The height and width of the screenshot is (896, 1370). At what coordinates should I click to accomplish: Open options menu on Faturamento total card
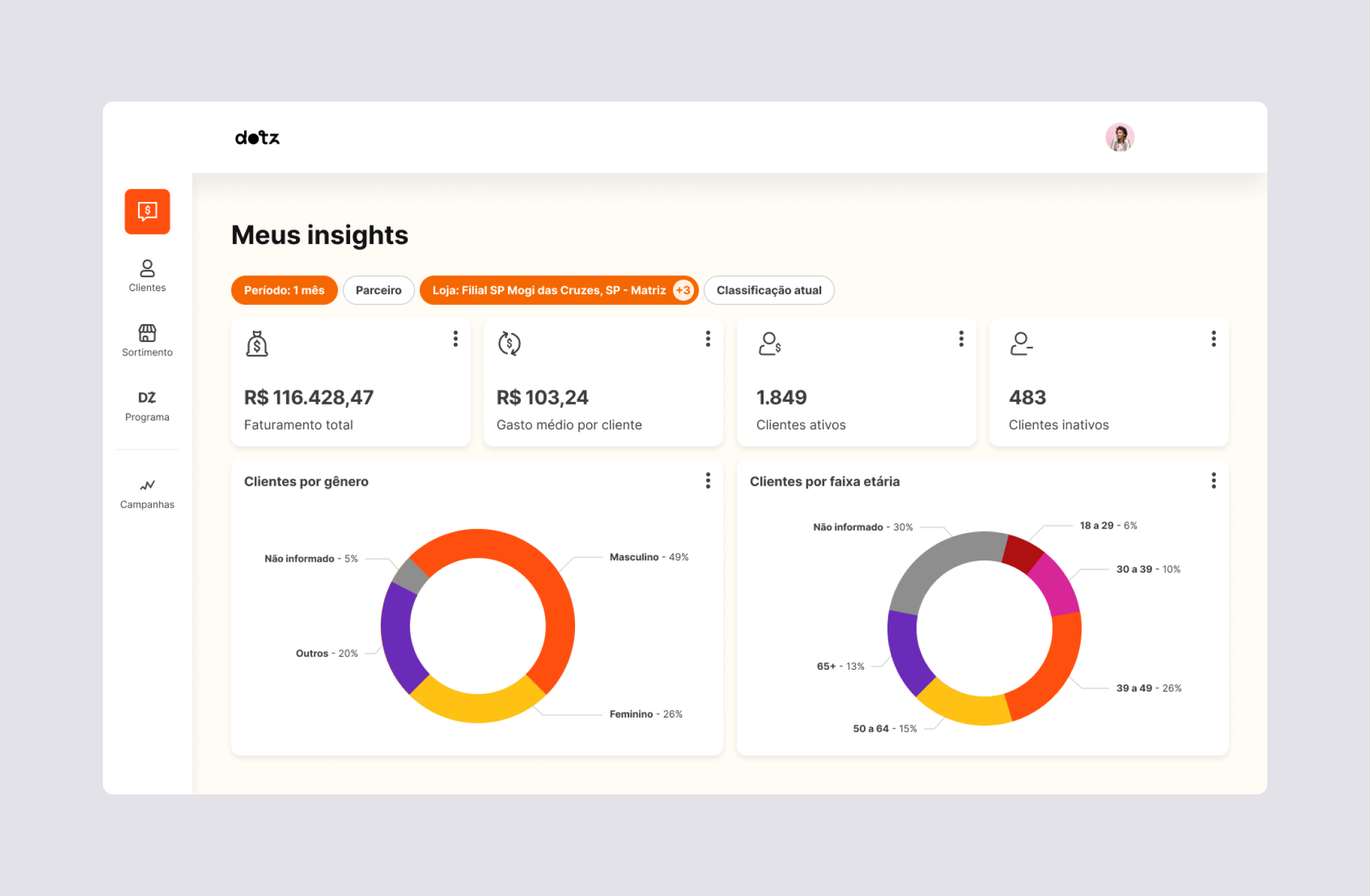tap(456, 339)
